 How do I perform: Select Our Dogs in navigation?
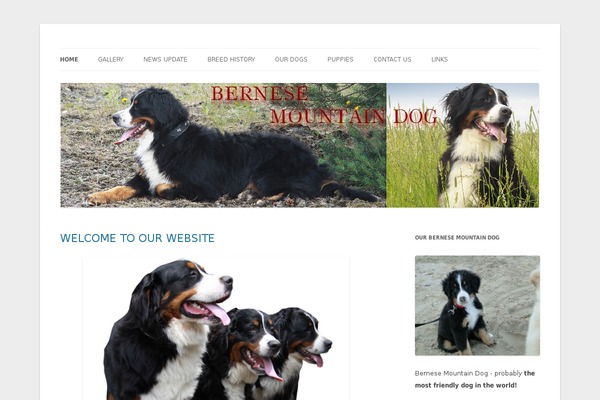tap(291, 59)
